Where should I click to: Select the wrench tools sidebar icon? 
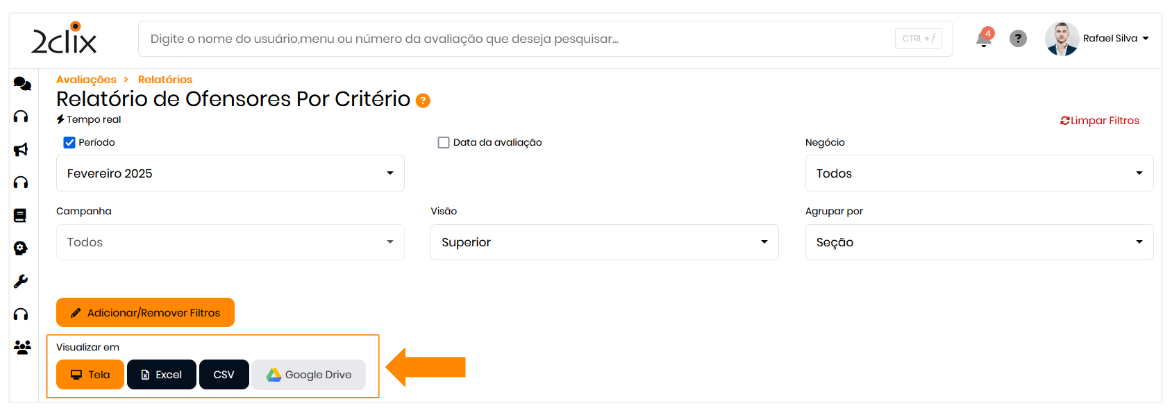point(20,281)
